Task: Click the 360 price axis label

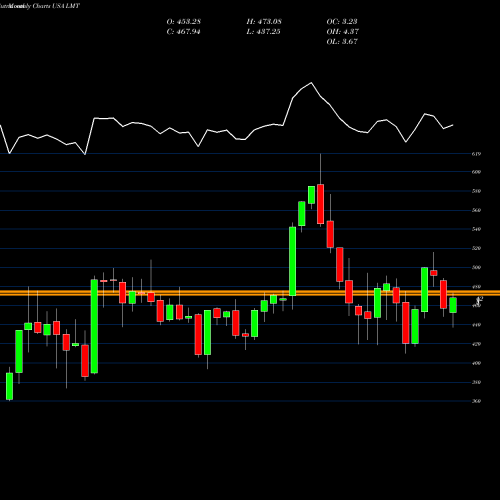Action: [x=476, y=401]
